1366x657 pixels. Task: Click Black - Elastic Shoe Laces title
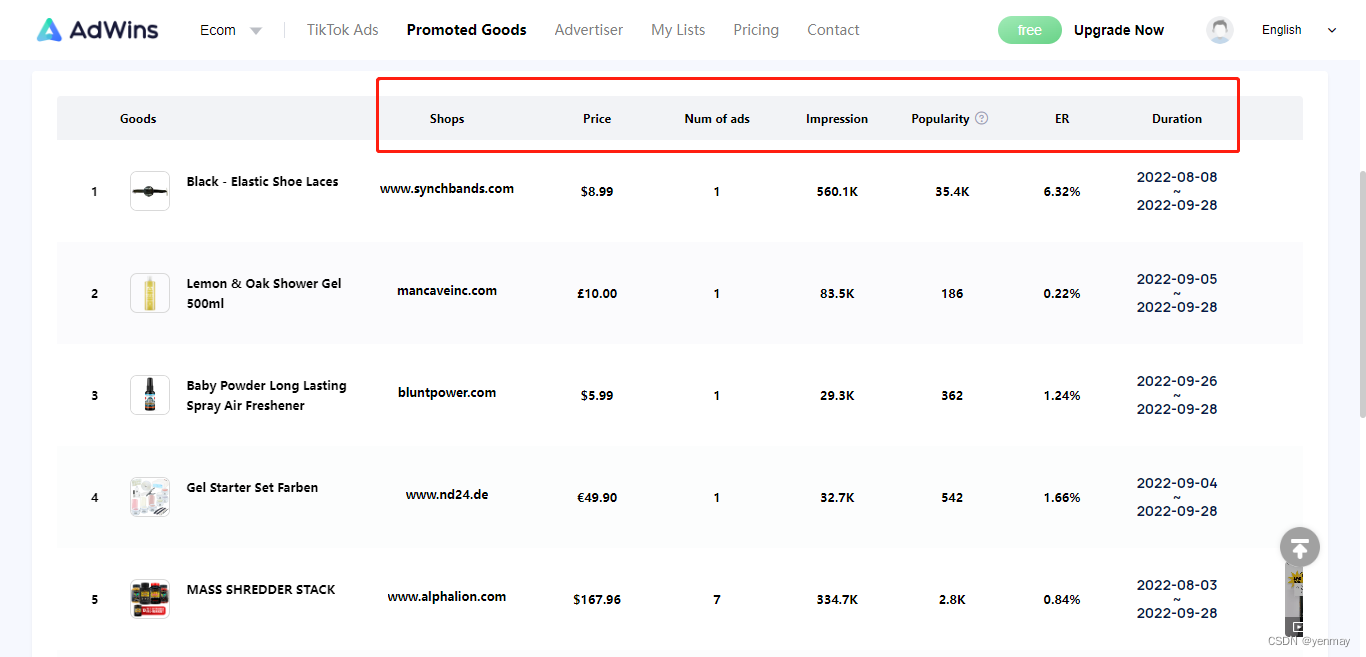(x=262, y=182)
